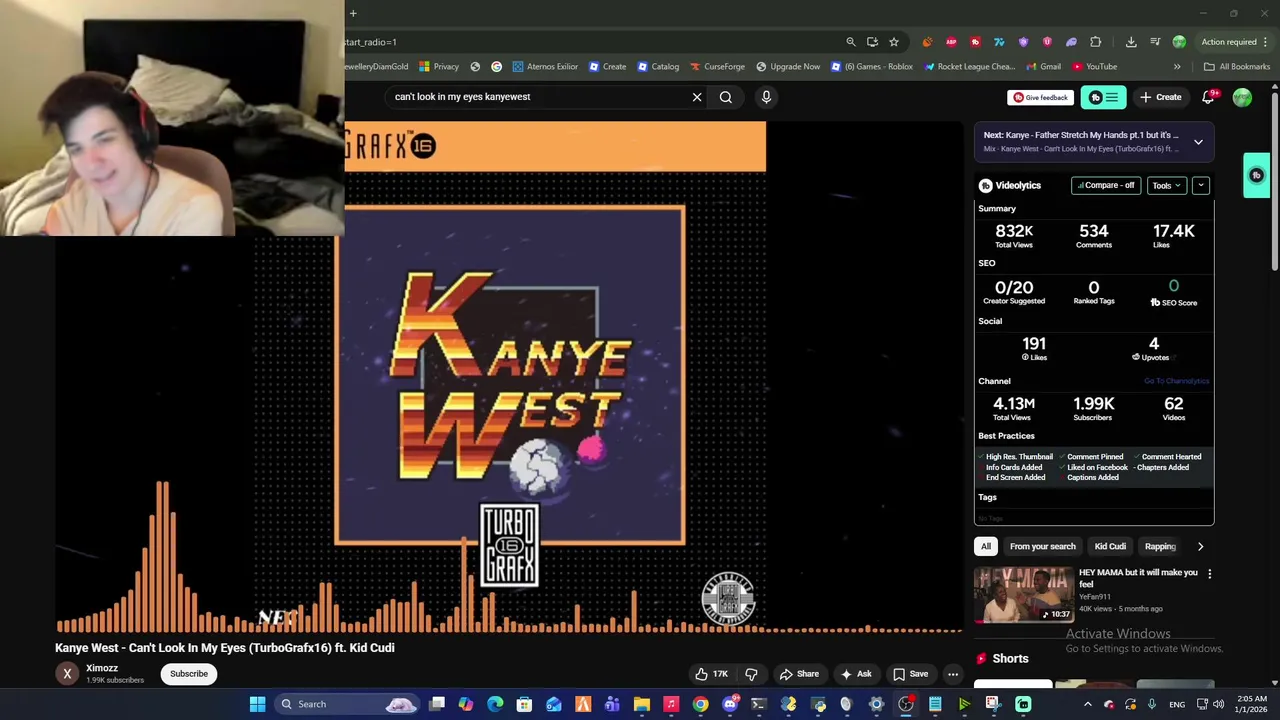Open the YouTube bookmark
The width and height of the screenshot is (1280, 720).
[1095, 67]
